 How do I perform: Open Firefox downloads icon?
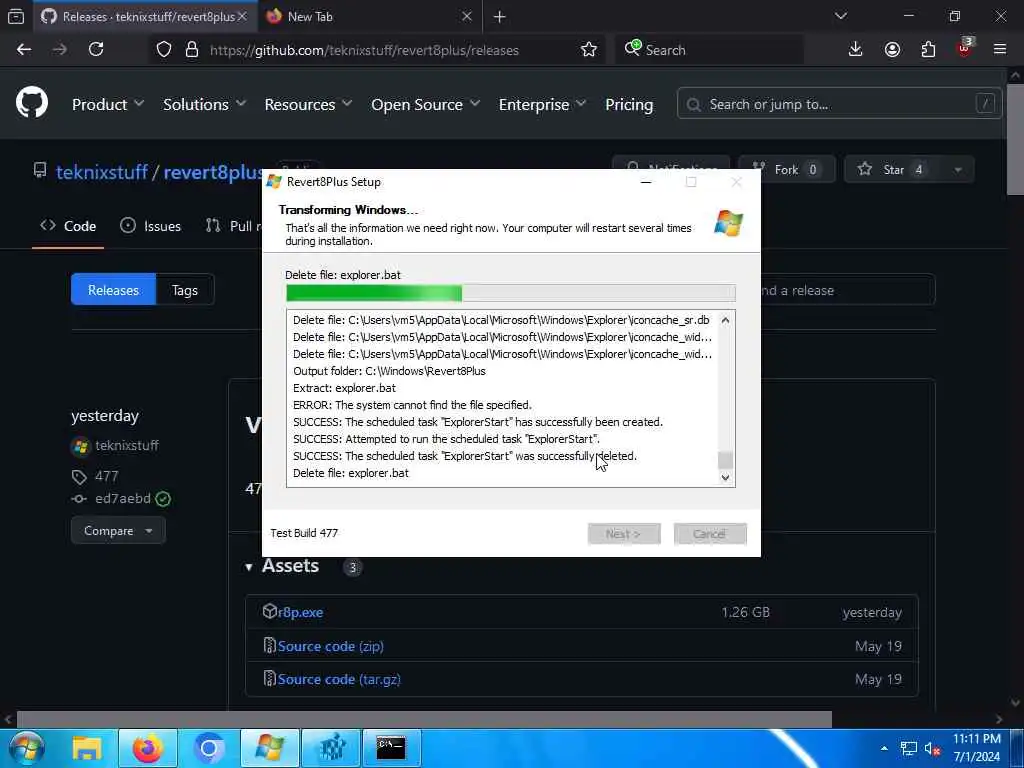coord(855,50)
